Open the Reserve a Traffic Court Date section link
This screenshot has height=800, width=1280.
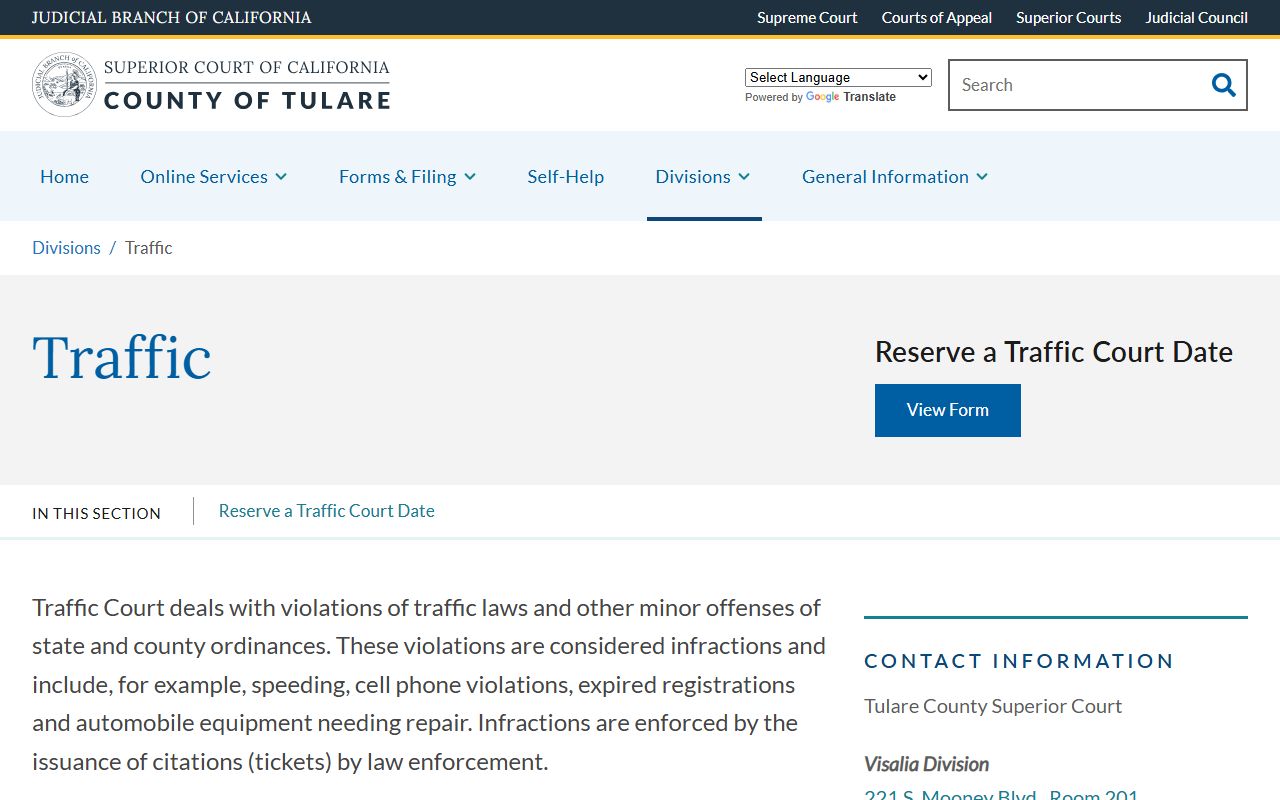pos(327,511)
